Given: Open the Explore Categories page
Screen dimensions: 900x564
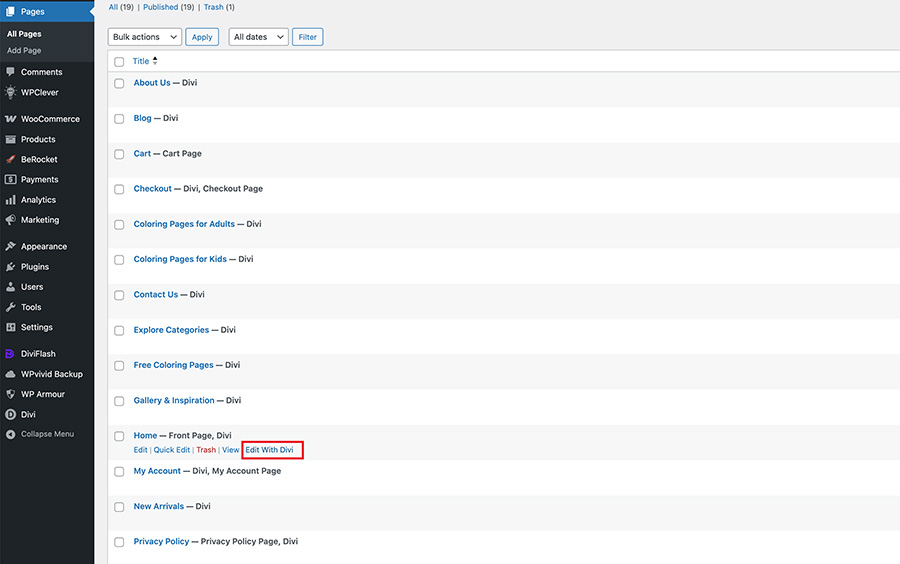Looking at the screenshot, I should tap(171, 330).
